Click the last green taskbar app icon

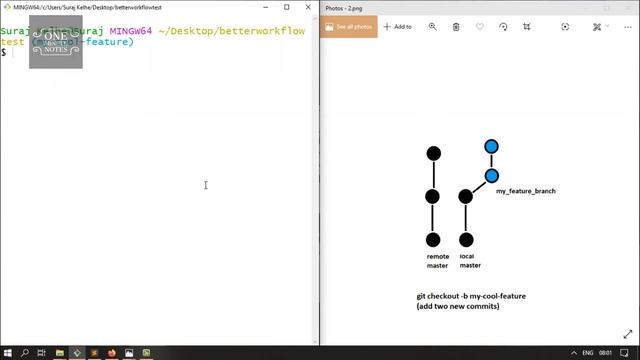[x=146, y=353]
